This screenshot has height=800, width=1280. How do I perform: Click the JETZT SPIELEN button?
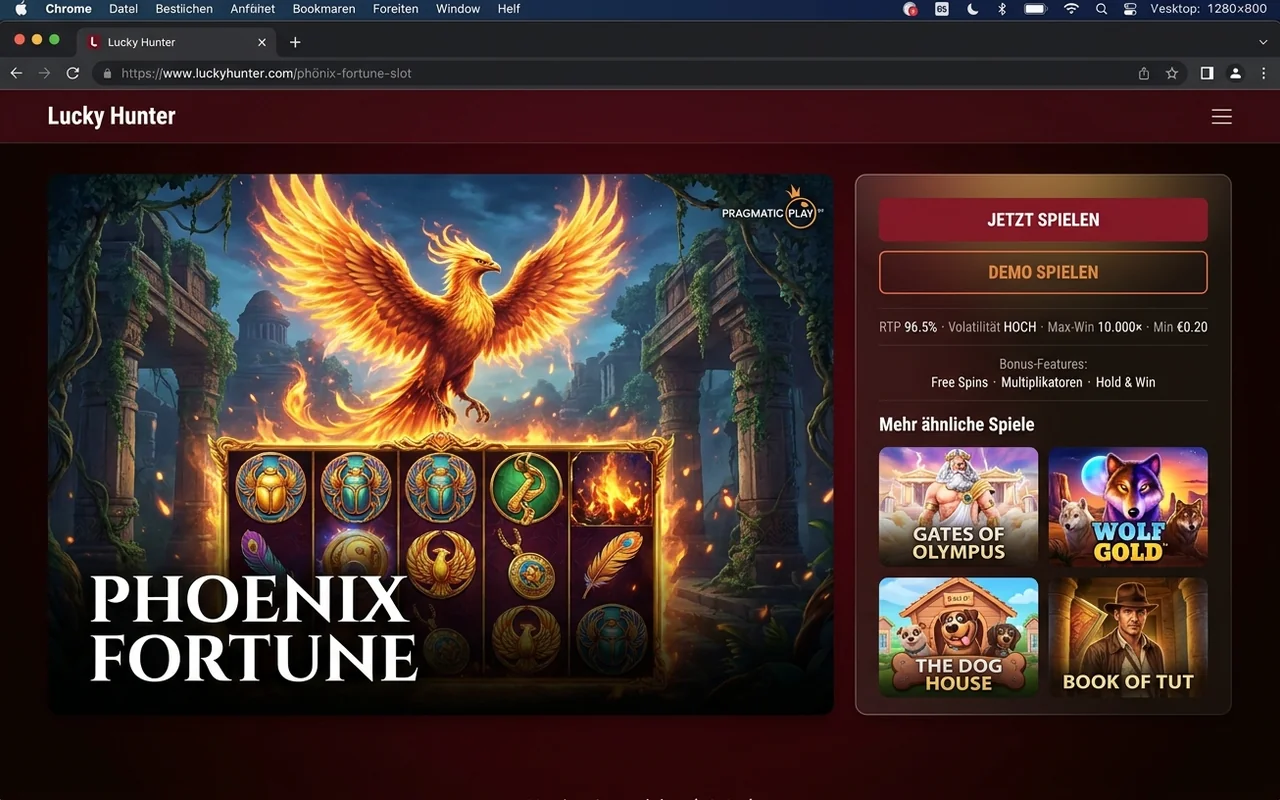[1043, 220]
